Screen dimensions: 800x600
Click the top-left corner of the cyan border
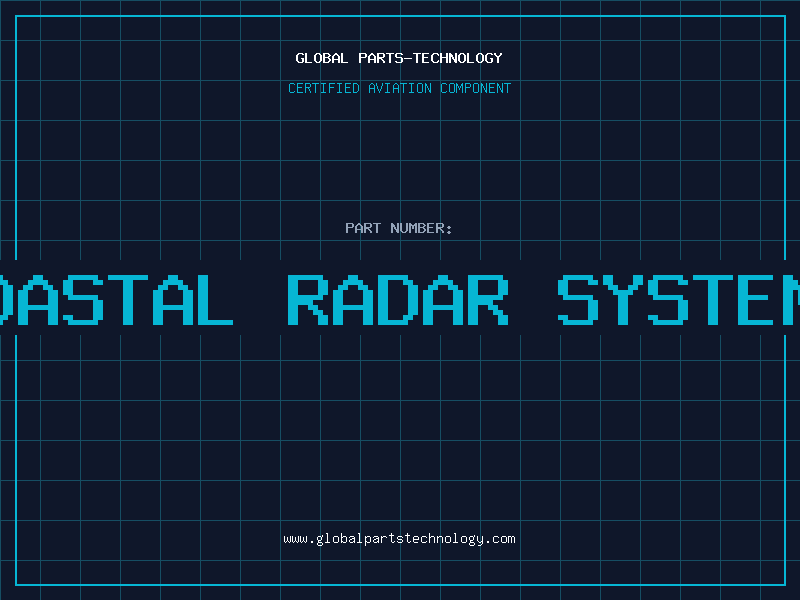click(15, 15)
